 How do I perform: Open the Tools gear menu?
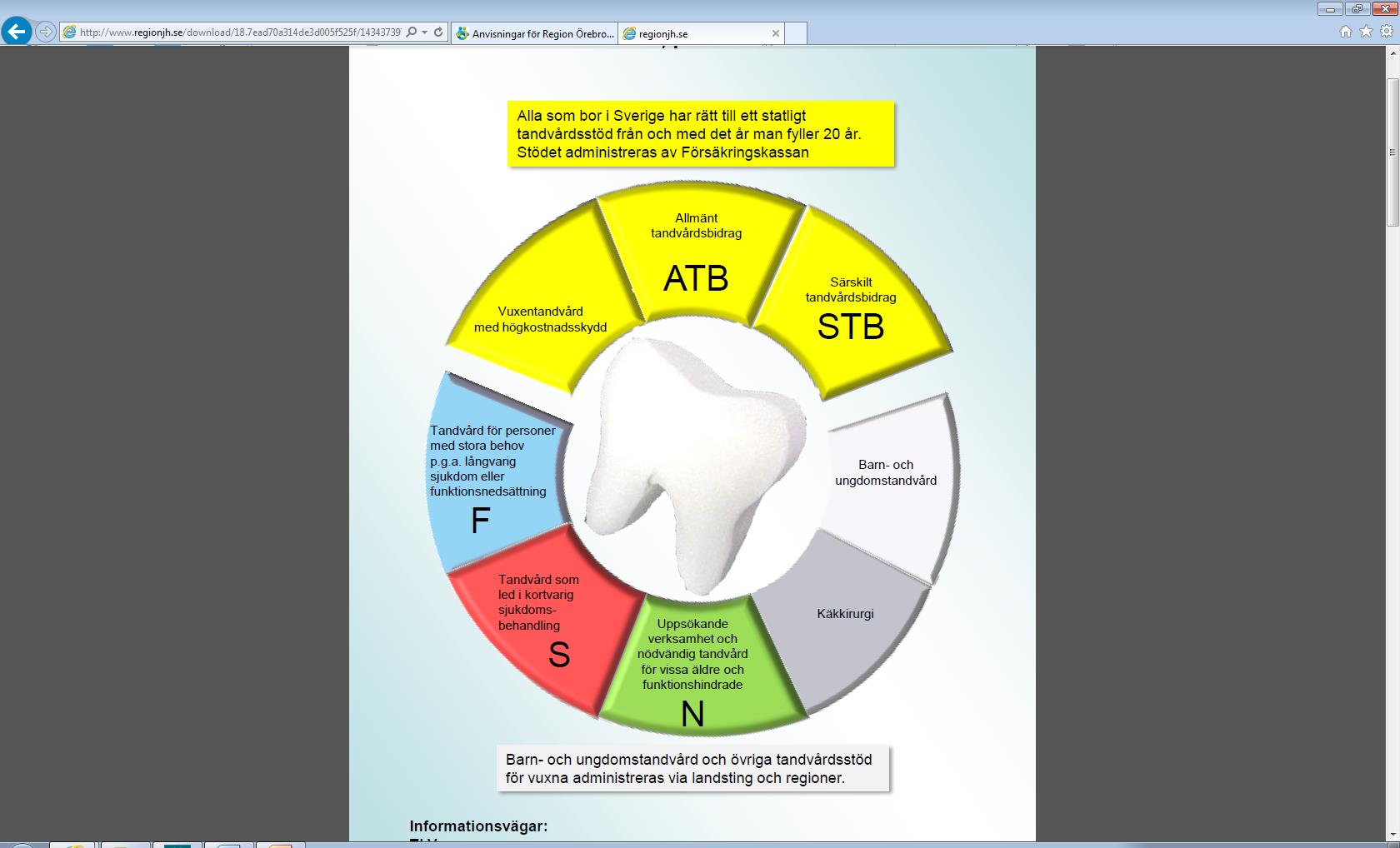1387,32
